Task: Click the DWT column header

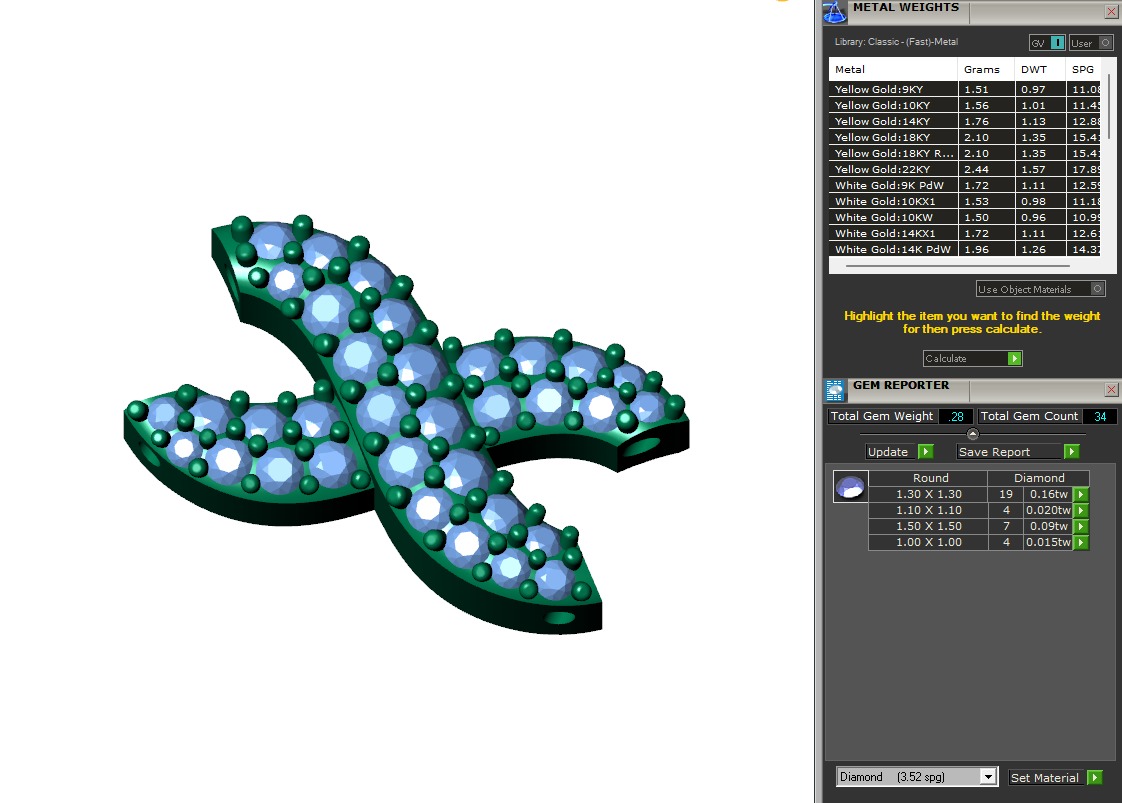Action: 1040,69
